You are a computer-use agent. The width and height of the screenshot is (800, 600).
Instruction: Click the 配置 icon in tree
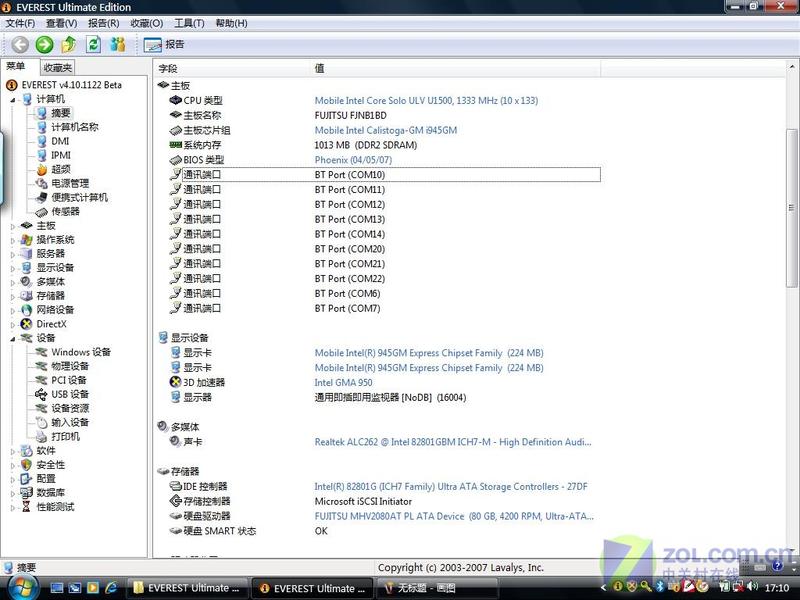(27, 479)
